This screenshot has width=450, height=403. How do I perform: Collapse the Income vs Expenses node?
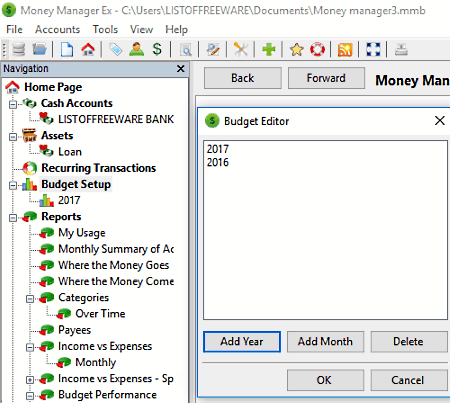point(30,348)
